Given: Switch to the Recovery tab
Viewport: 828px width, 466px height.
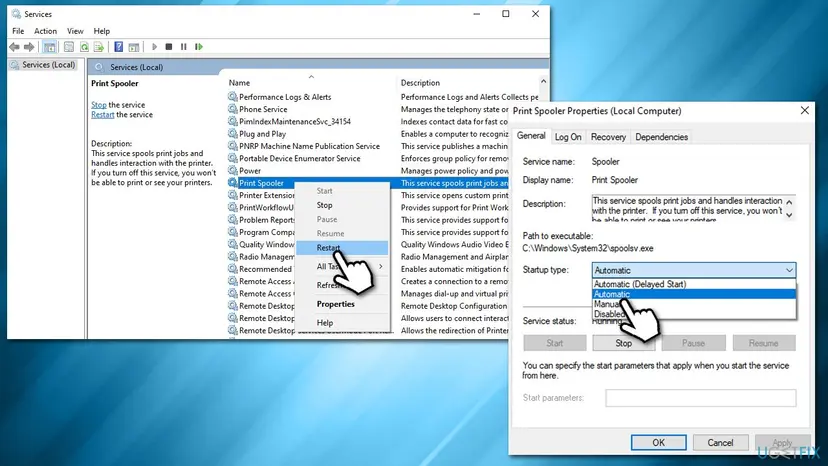Looking at the screenshot, I should 608,137.
